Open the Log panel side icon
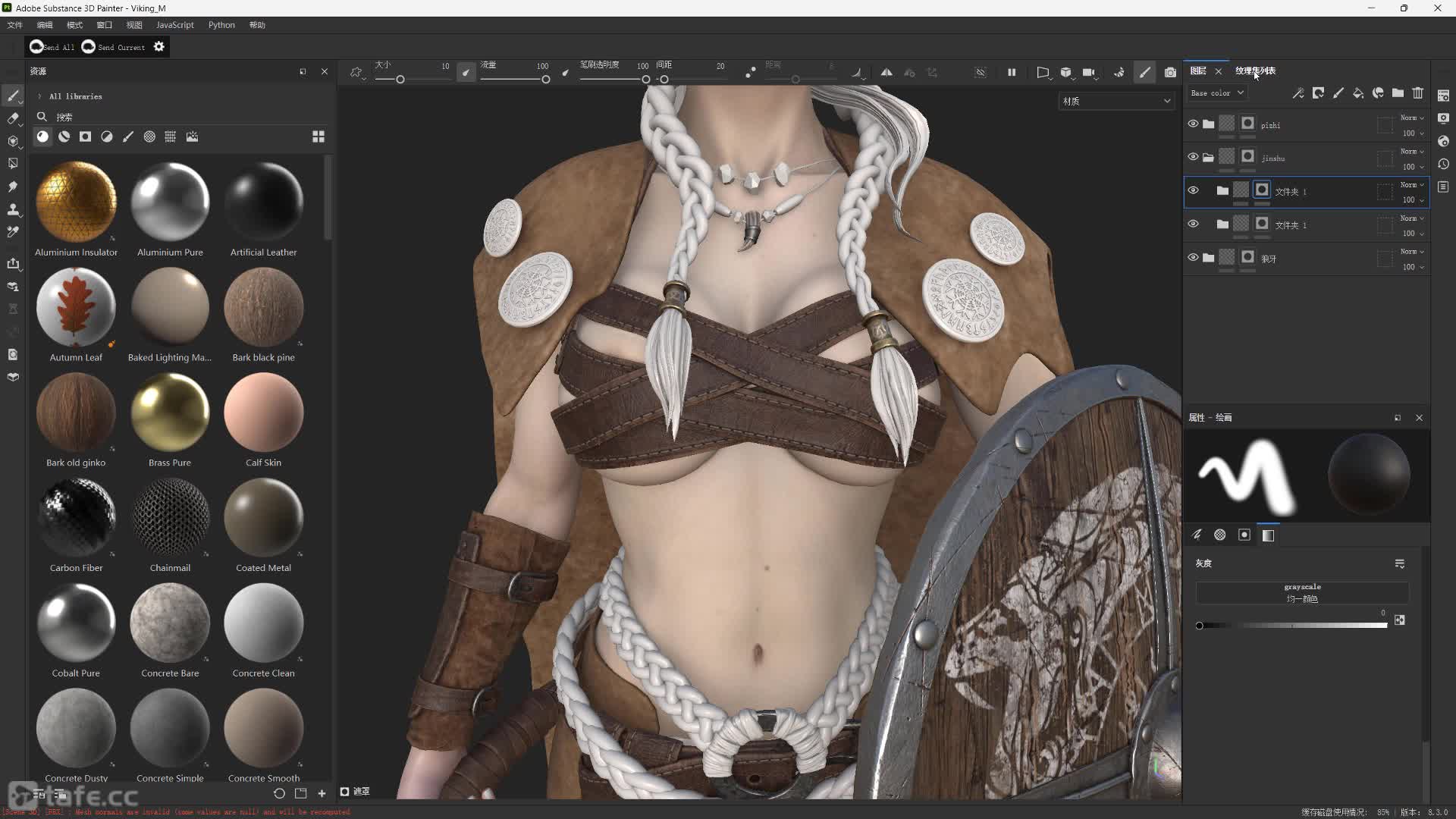1456x819 pixels. point(1443,187)
